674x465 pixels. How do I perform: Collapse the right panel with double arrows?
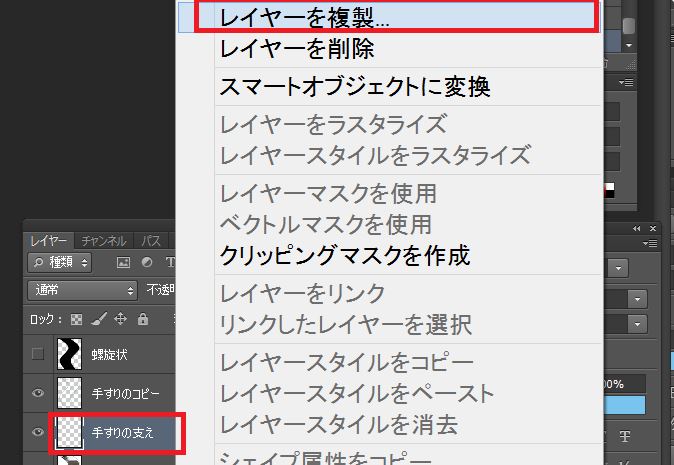tap(637, 229)
